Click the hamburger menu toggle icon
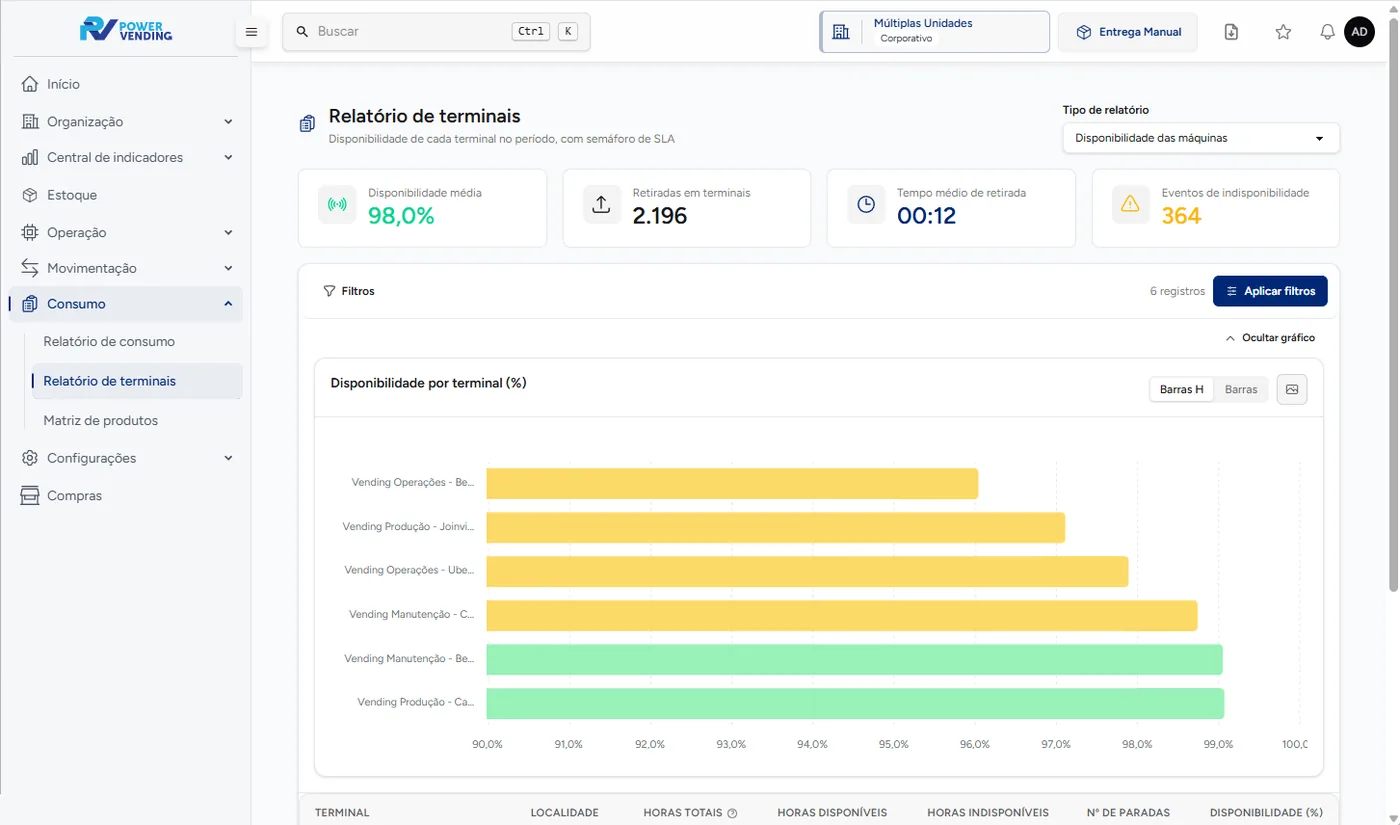The width and height of the screenshot is (1400, 825). click(251, 32)
